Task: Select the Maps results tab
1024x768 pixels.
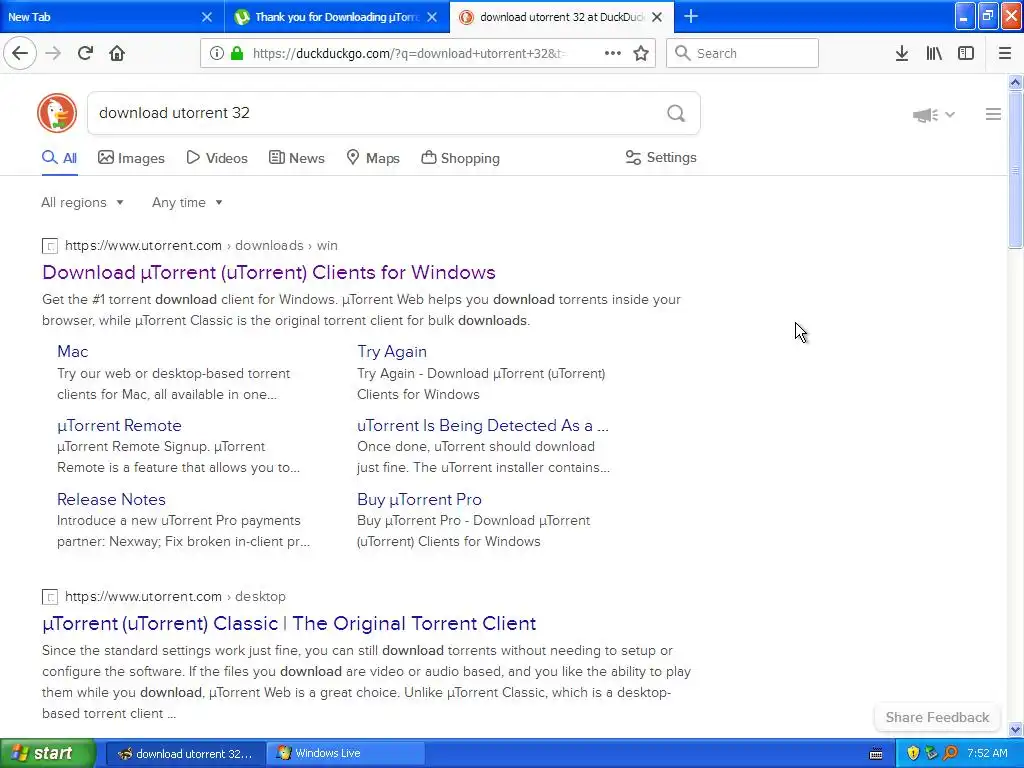Action: 373,158
